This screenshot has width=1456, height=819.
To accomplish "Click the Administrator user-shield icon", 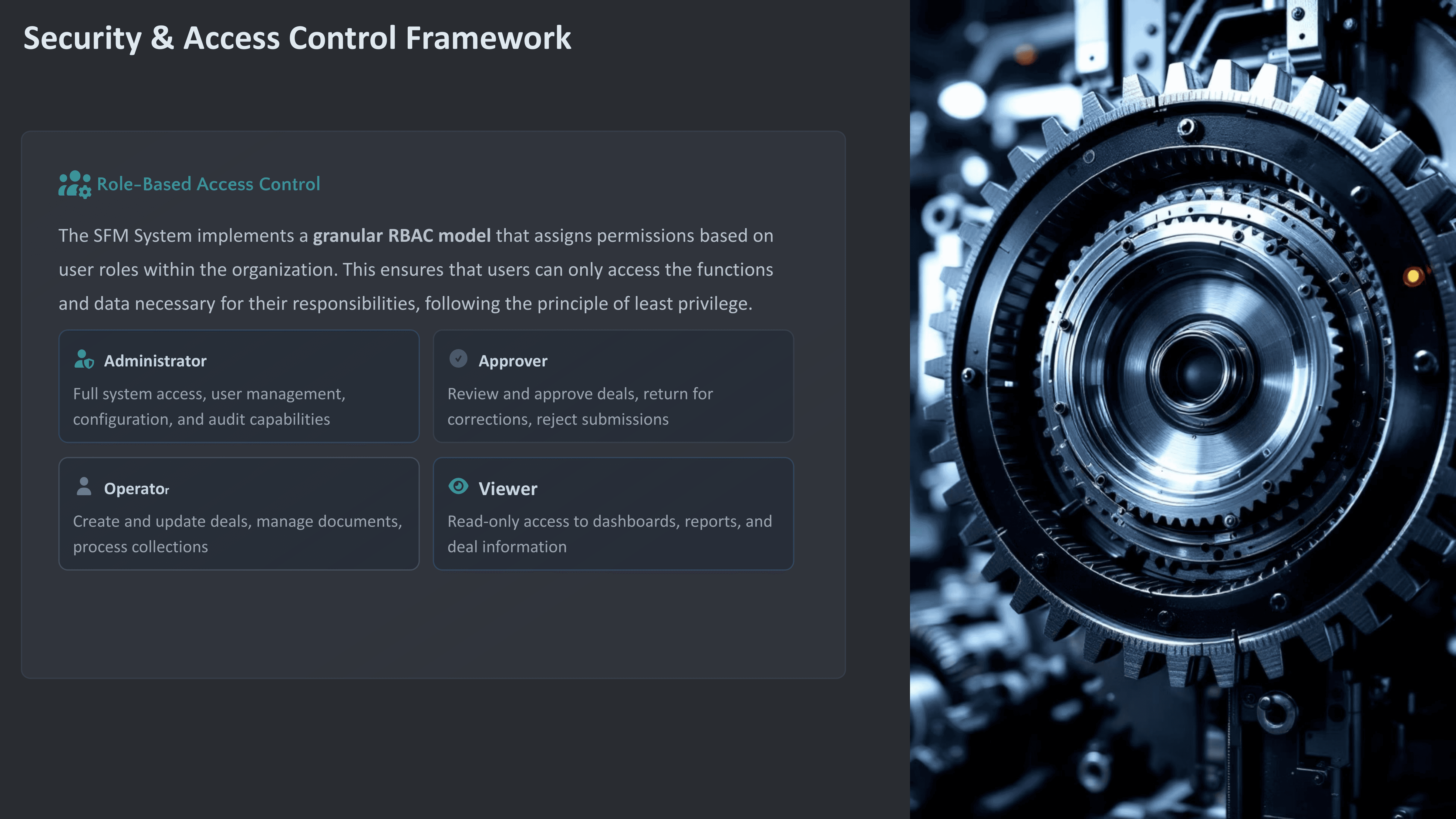I will pyautogui.click(x=84, y=359).
